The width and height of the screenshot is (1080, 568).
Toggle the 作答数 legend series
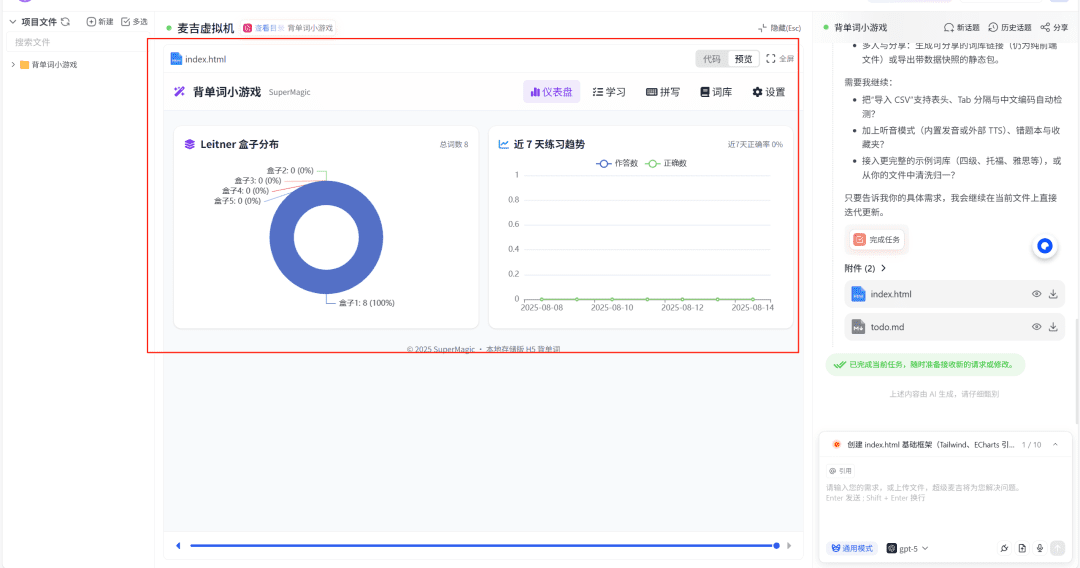coord(617,163)
